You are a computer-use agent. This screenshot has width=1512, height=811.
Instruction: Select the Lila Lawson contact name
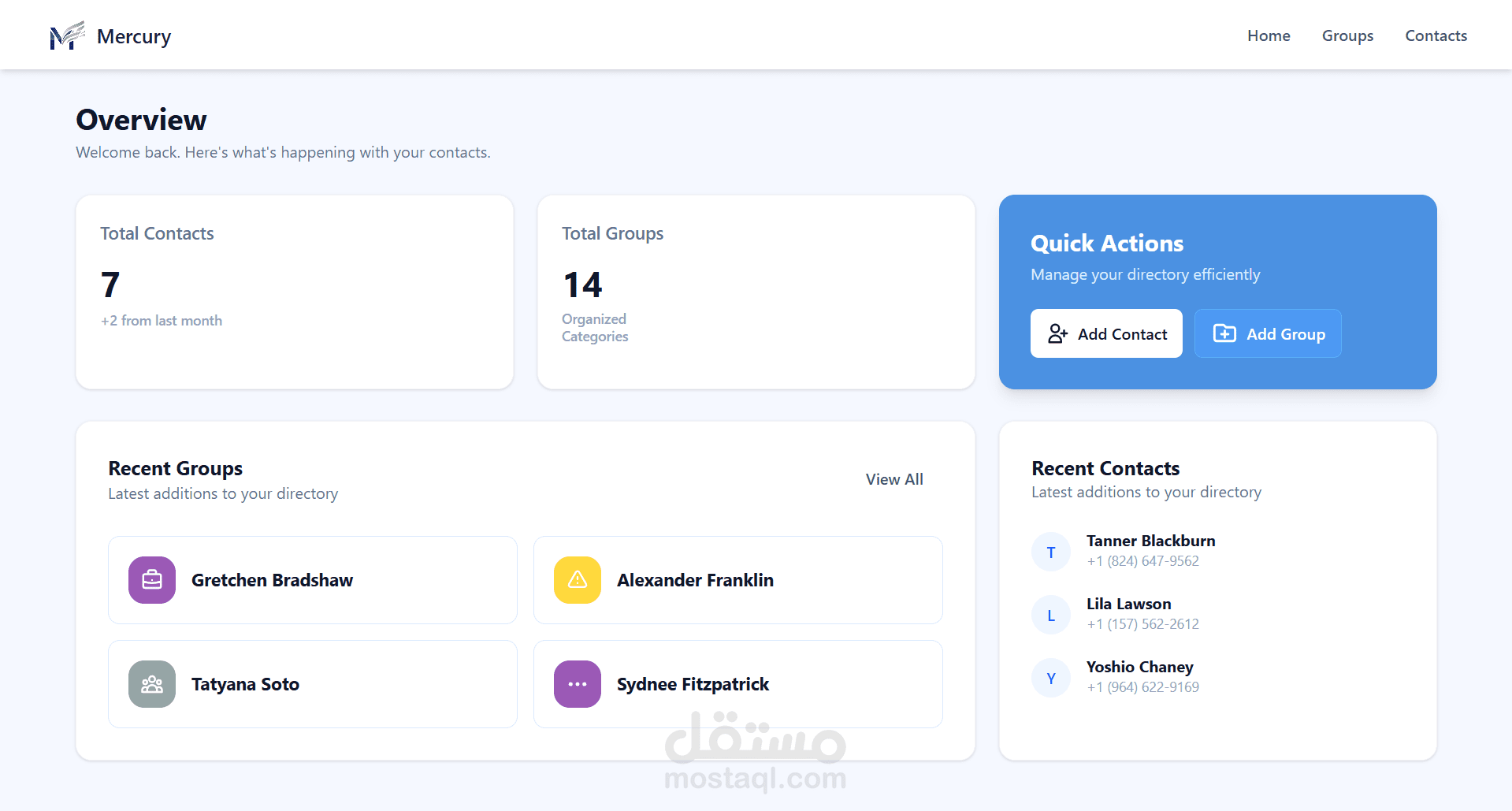pyautogui.click(x=1128, y=604)
